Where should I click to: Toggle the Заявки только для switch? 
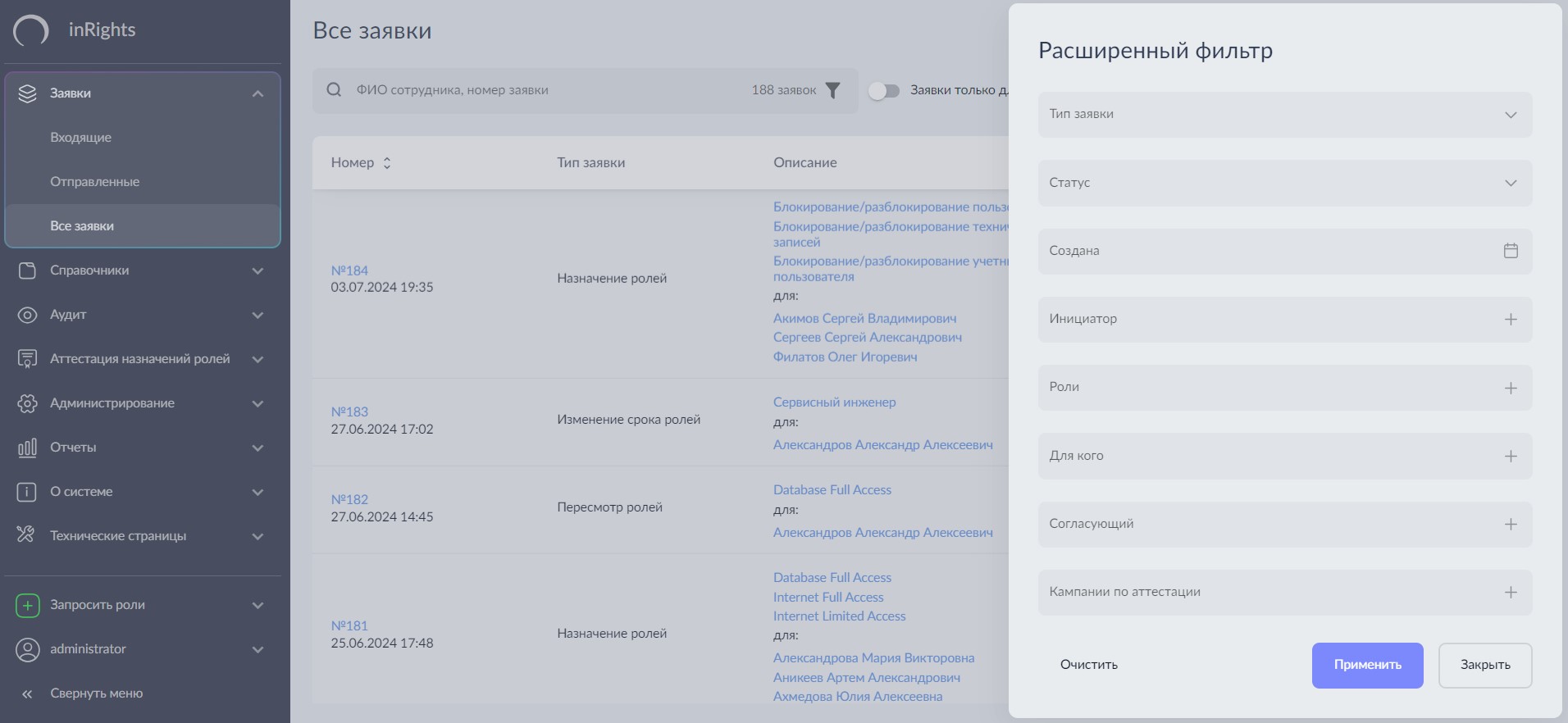[x=884, y=90]
